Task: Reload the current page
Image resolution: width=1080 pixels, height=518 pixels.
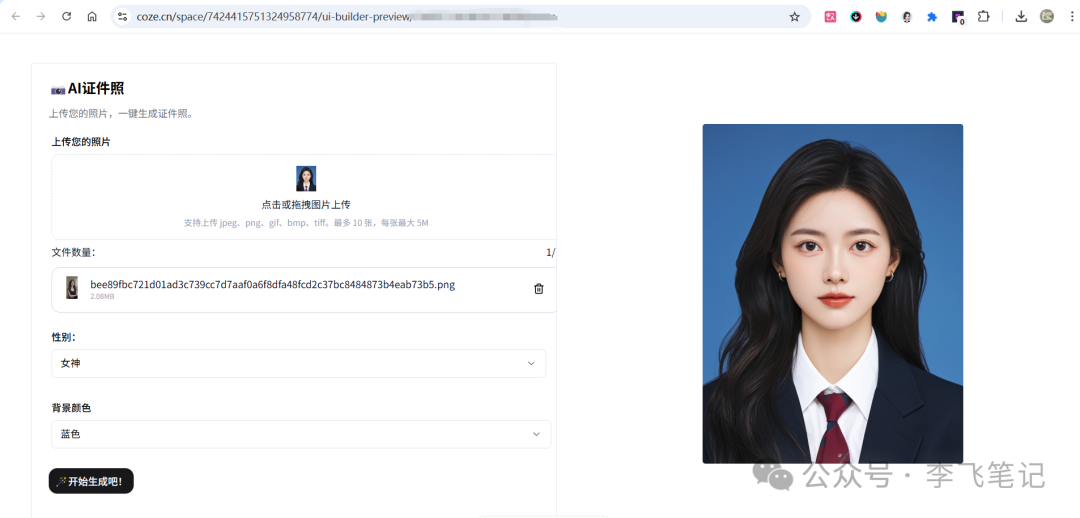Action: tap(66, 16)
